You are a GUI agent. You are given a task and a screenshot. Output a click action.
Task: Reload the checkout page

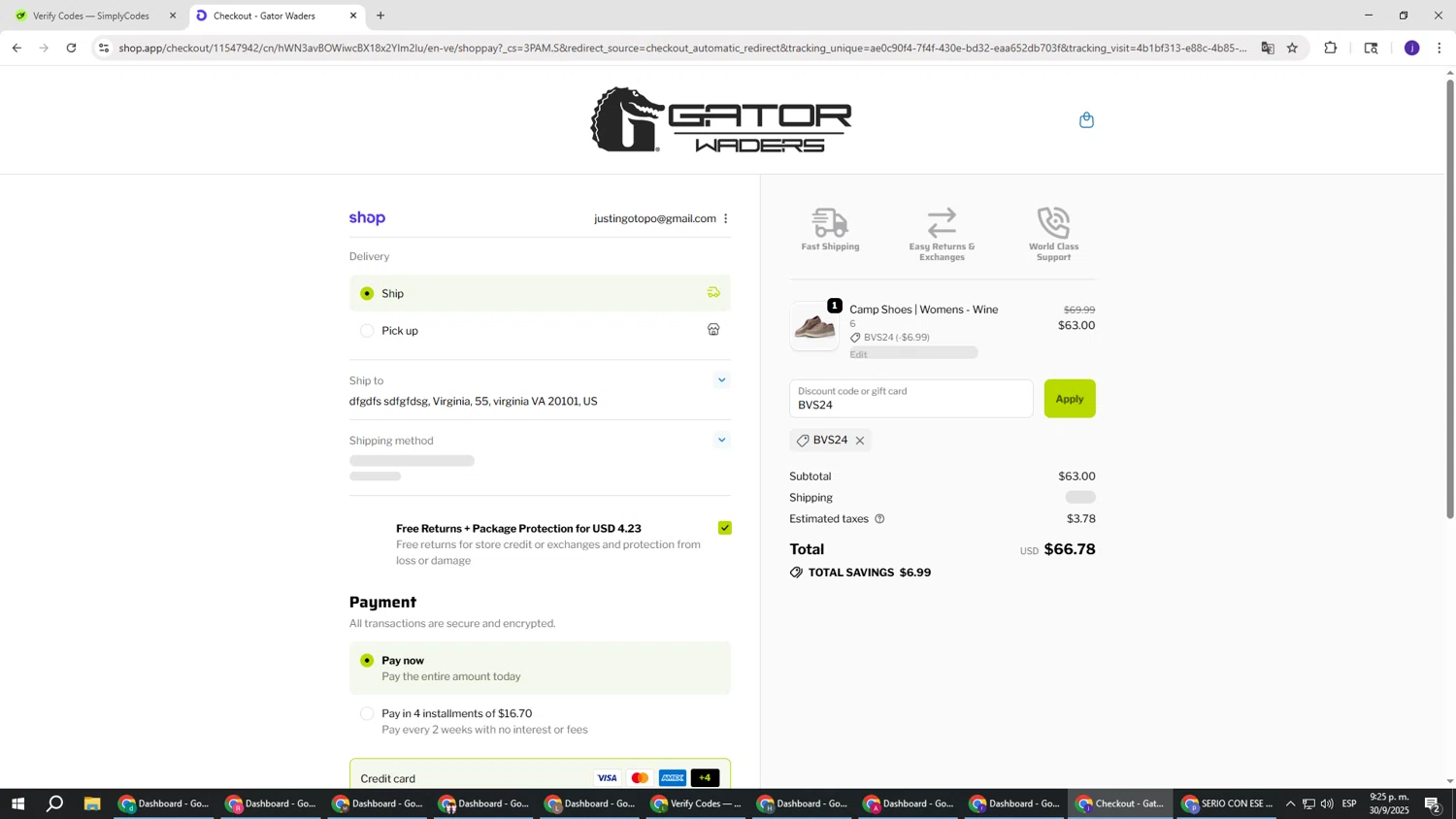click(x=72, y=48)
